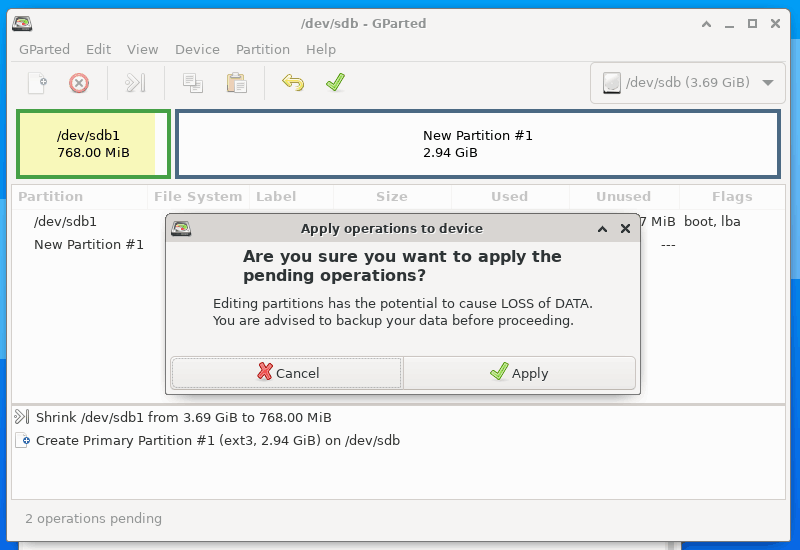Click the Paste partition toolbar icon
The image size is (800, 550).
pyautogui.click(x=237, y=83)
